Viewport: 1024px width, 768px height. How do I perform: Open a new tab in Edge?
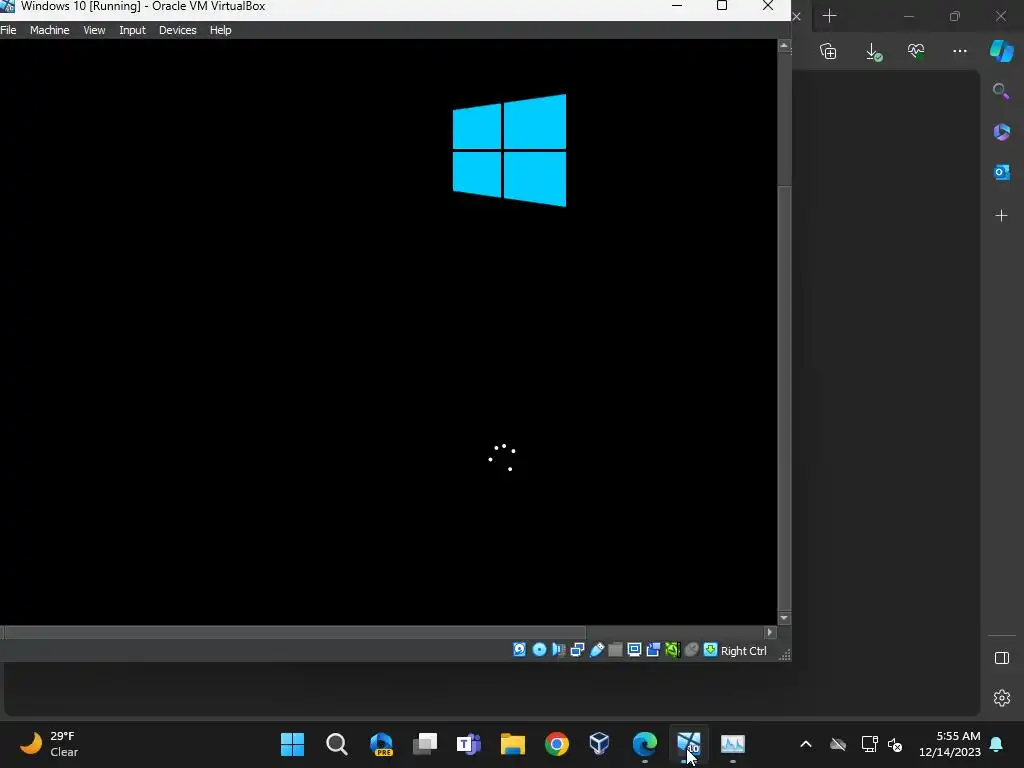(829, 16)
